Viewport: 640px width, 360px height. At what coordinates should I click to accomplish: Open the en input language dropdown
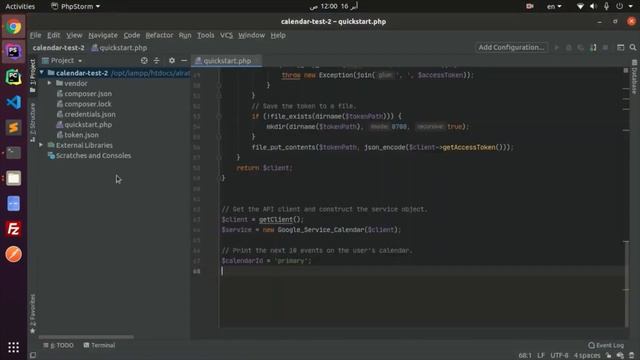click(x=554, y=6)
